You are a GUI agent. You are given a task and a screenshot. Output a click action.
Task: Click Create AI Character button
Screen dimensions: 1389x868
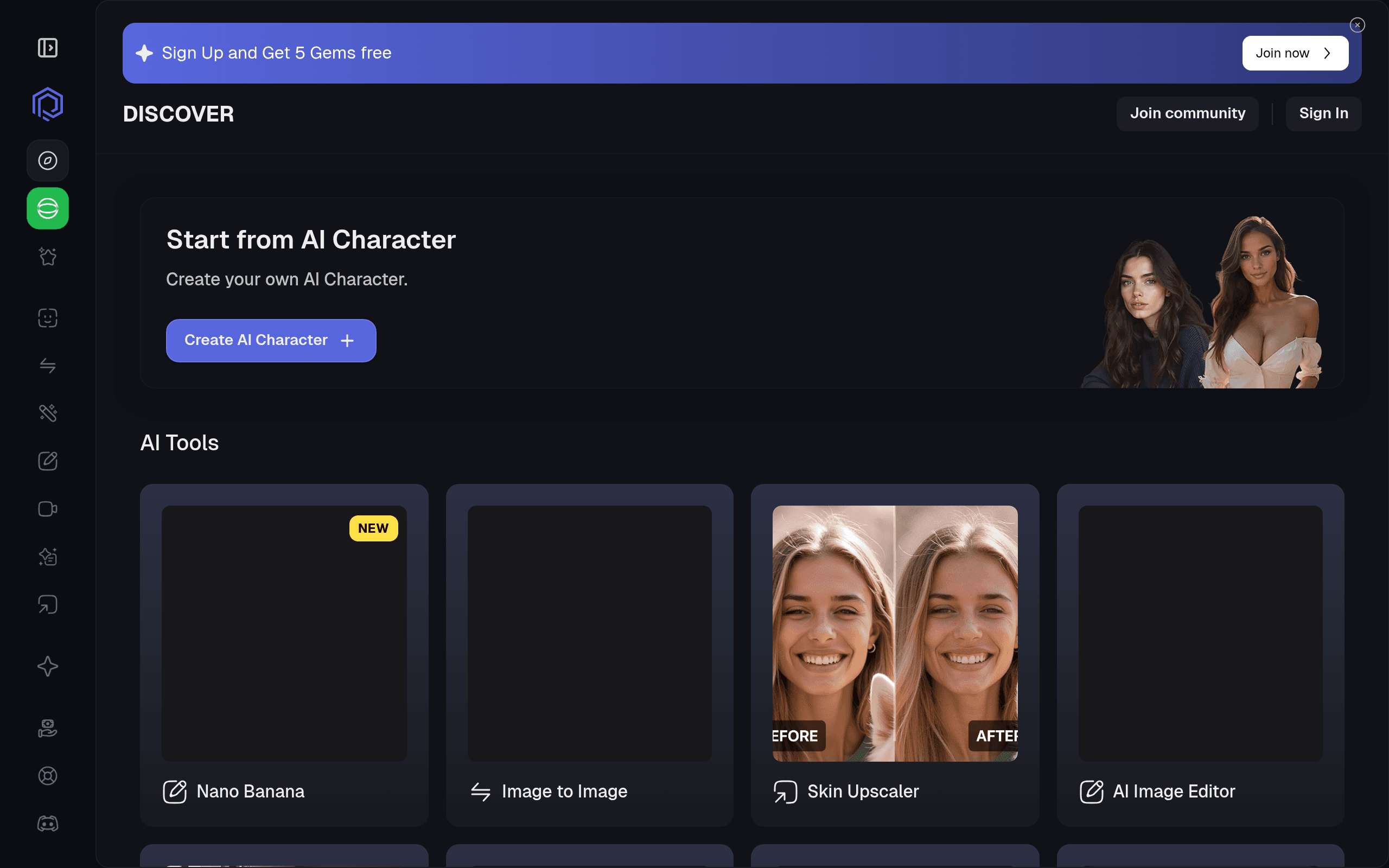[x=271, y=341]
